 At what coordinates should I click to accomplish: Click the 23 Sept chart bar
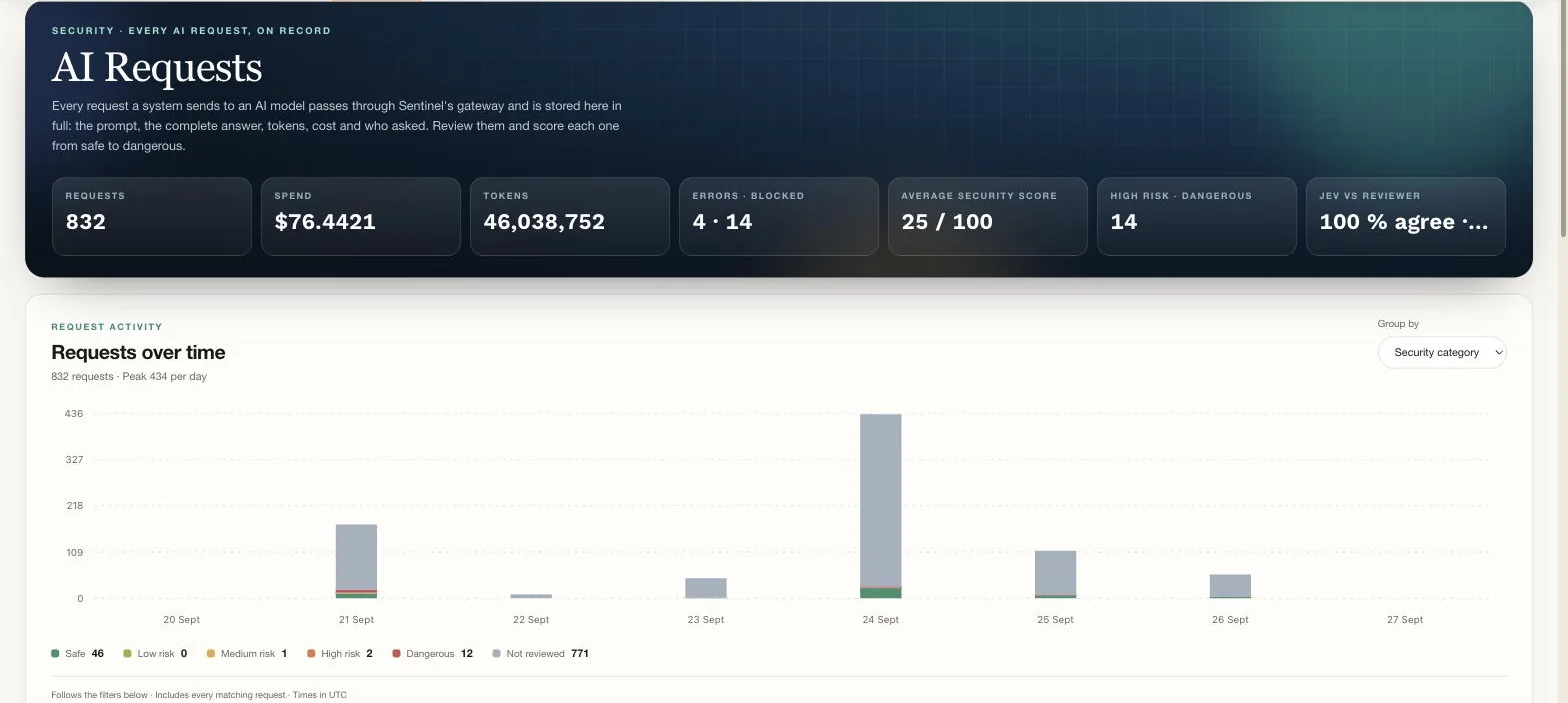tap(706, 588)
